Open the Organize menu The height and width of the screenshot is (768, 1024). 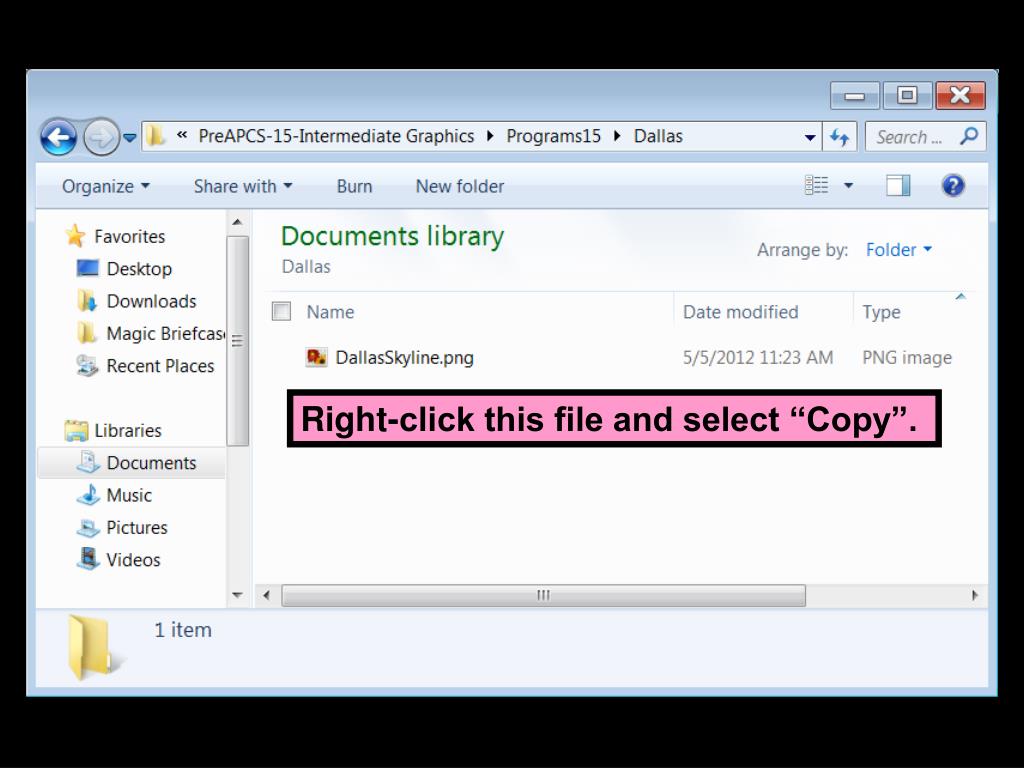coord(106,186)
